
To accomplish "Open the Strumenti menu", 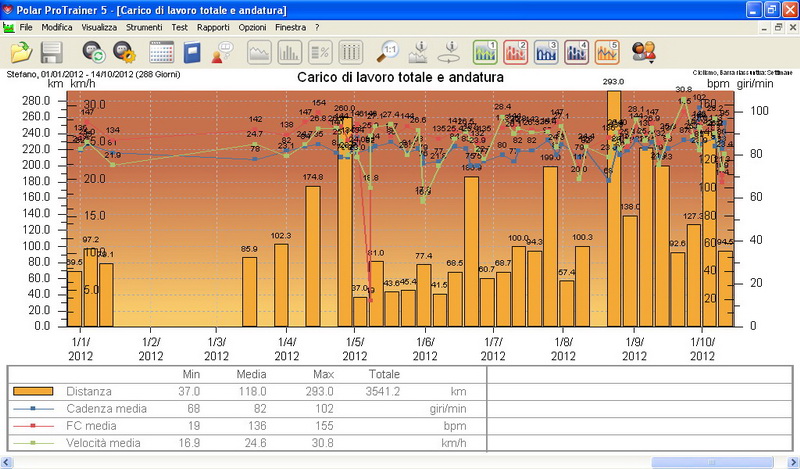I will (x=146, y=26).
